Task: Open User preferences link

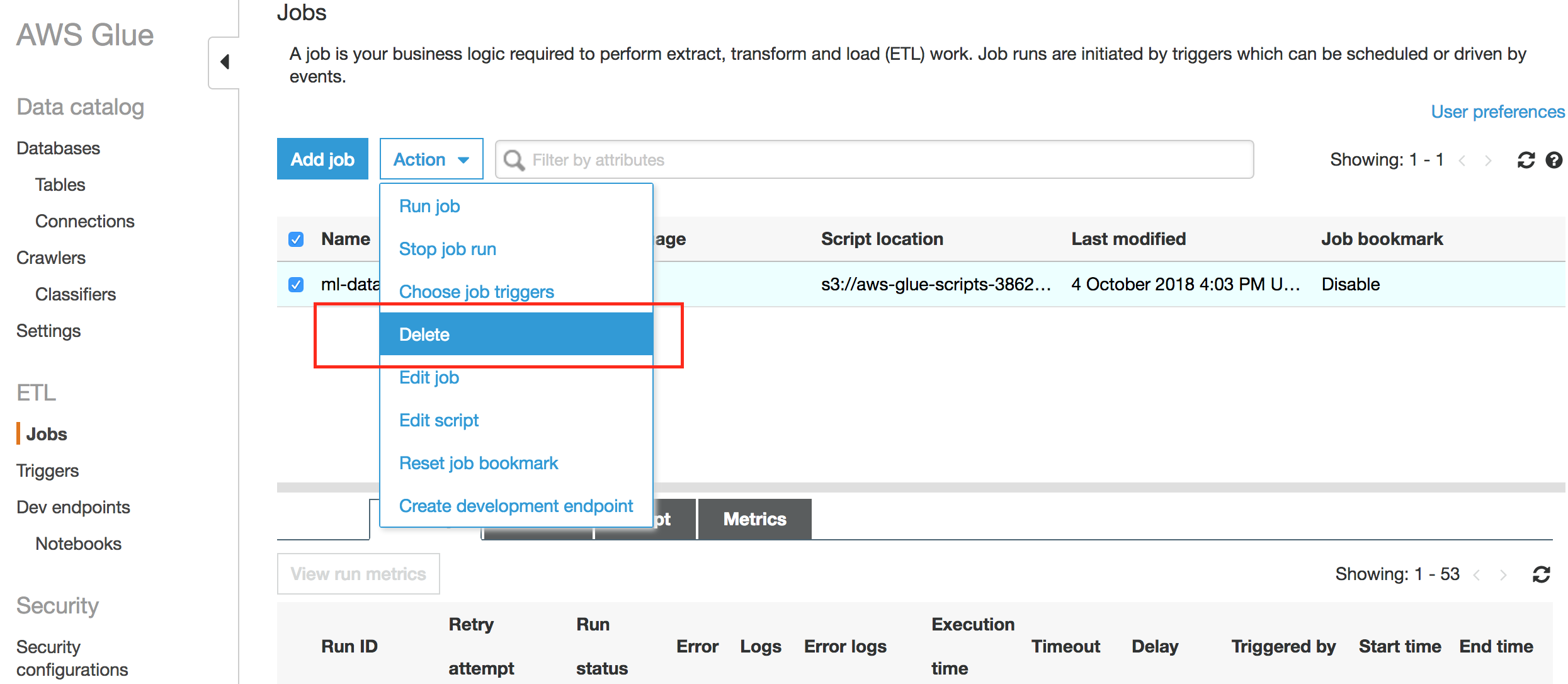Action: click(x=1497, y=111)
